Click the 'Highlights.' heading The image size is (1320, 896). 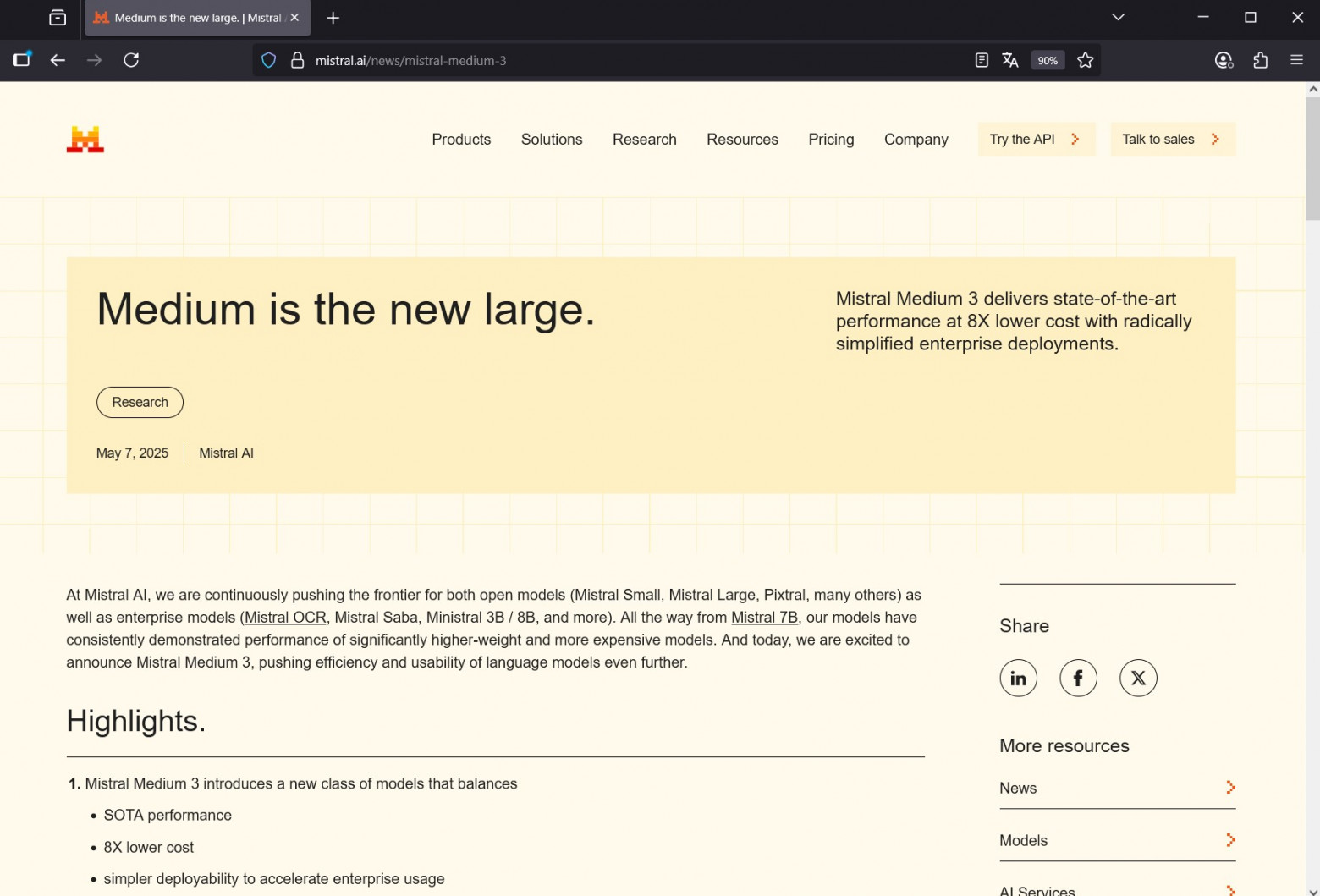click(136, 722)
